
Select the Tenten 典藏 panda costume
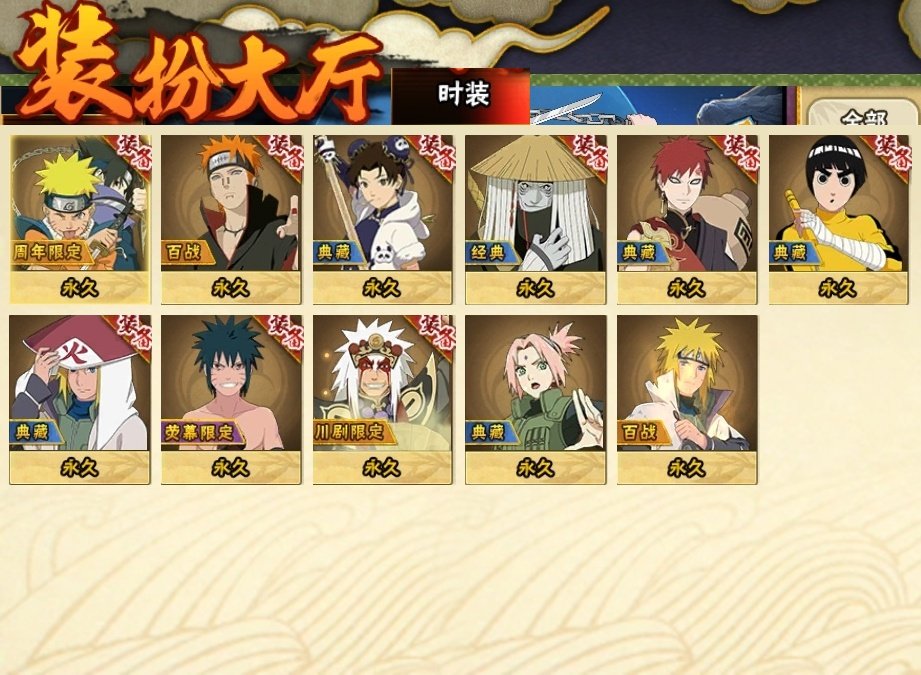pos(383,219)
